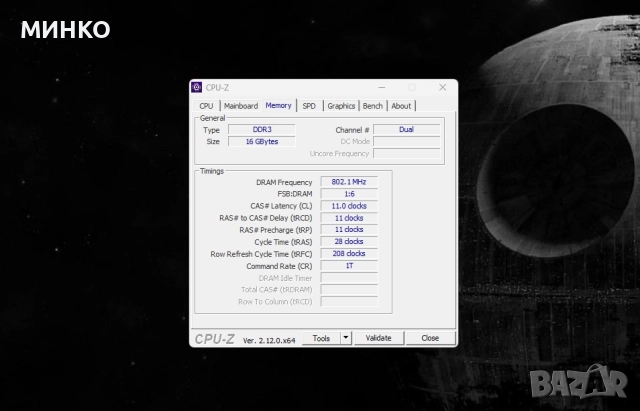Click the 1T command rate value
The width and height of the screenshot is (640, 411).
tap(349, 266)
